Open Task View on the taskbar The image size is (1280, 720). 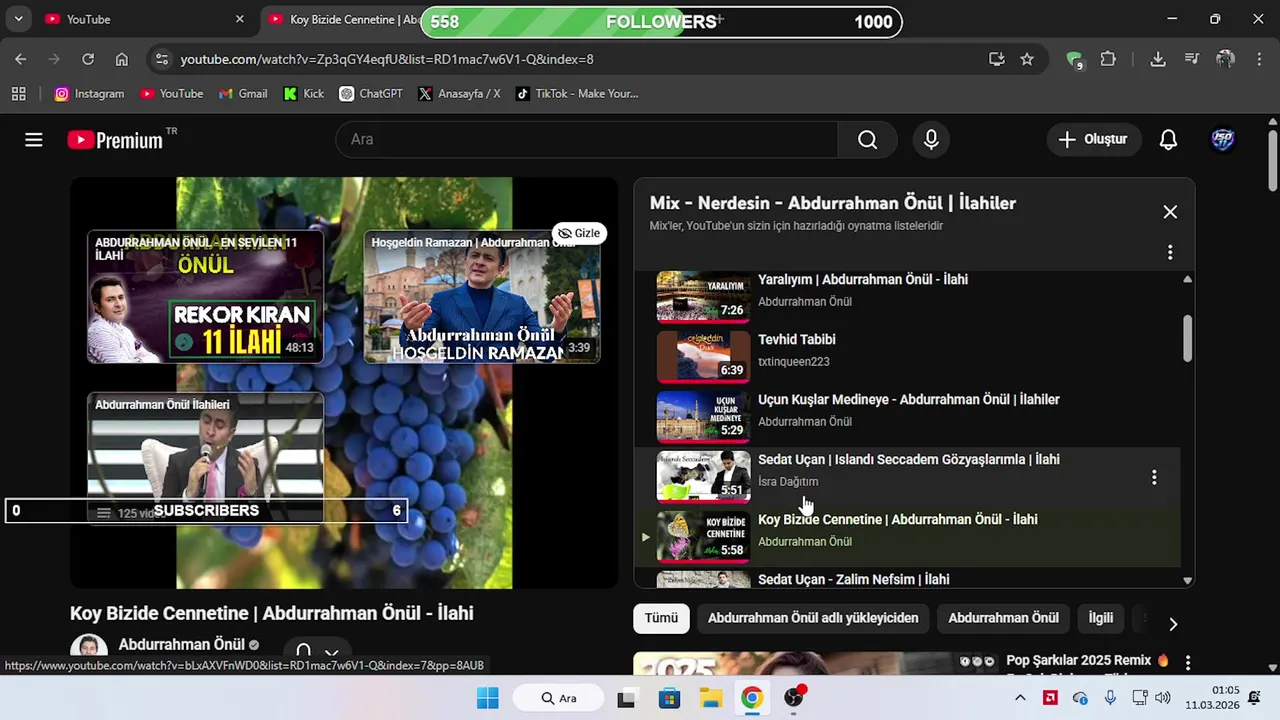tap(626, 698)
